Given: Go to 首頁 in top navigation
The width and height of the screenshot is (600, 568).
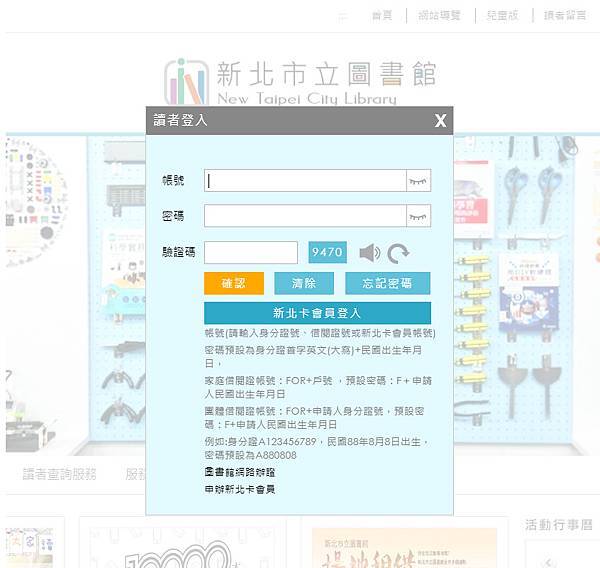Looking at the screenshot, I should pos(382,15).
